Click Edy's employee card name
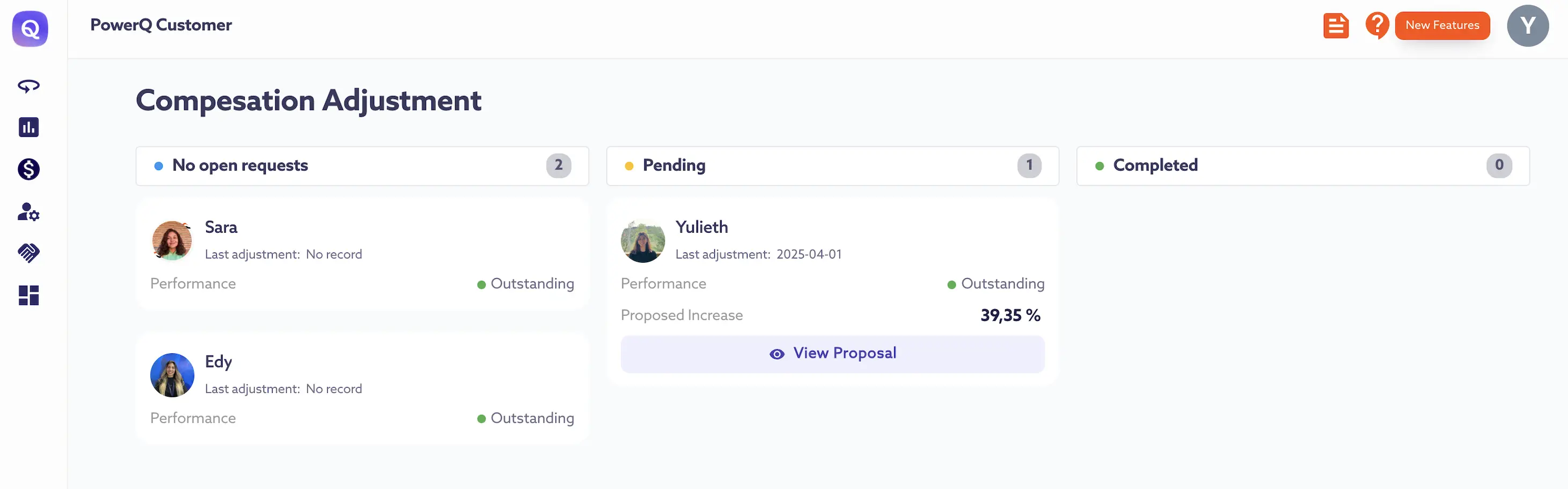 (218, 362)
